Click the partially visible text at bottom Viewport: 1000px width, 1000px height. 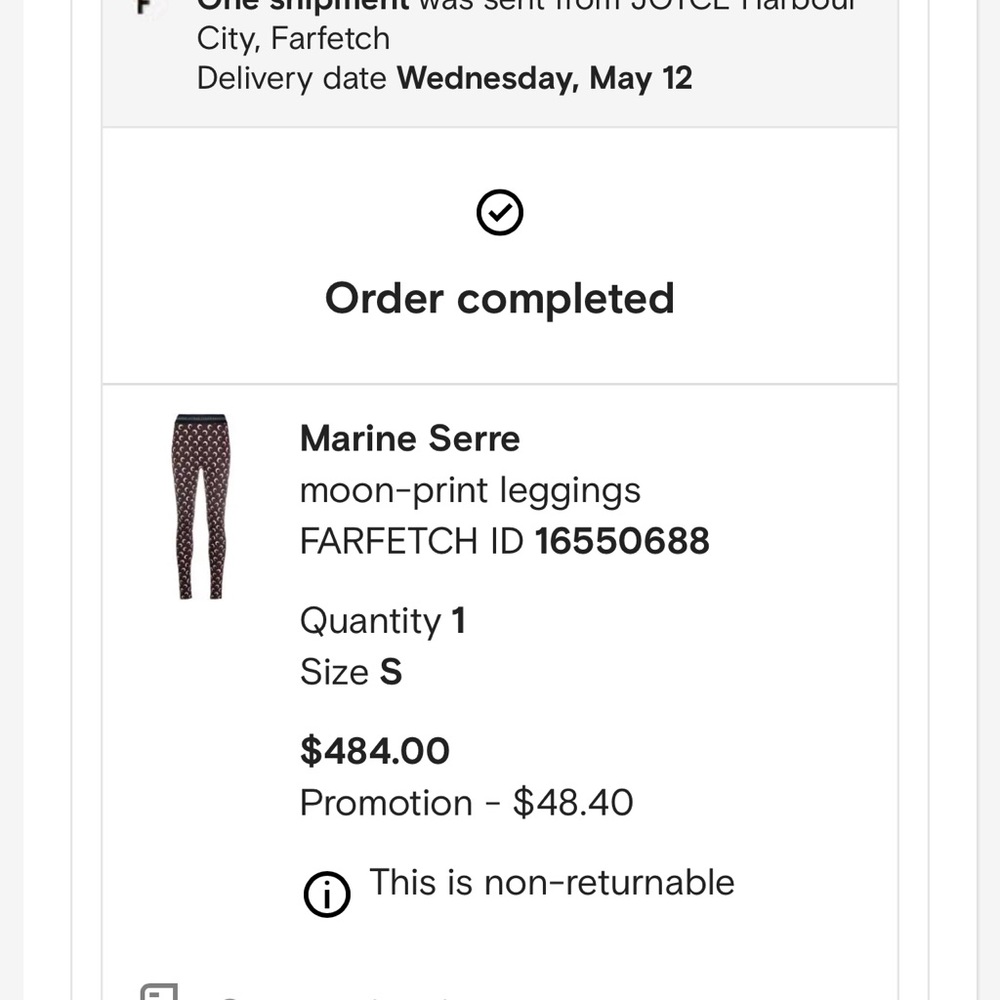330,996
